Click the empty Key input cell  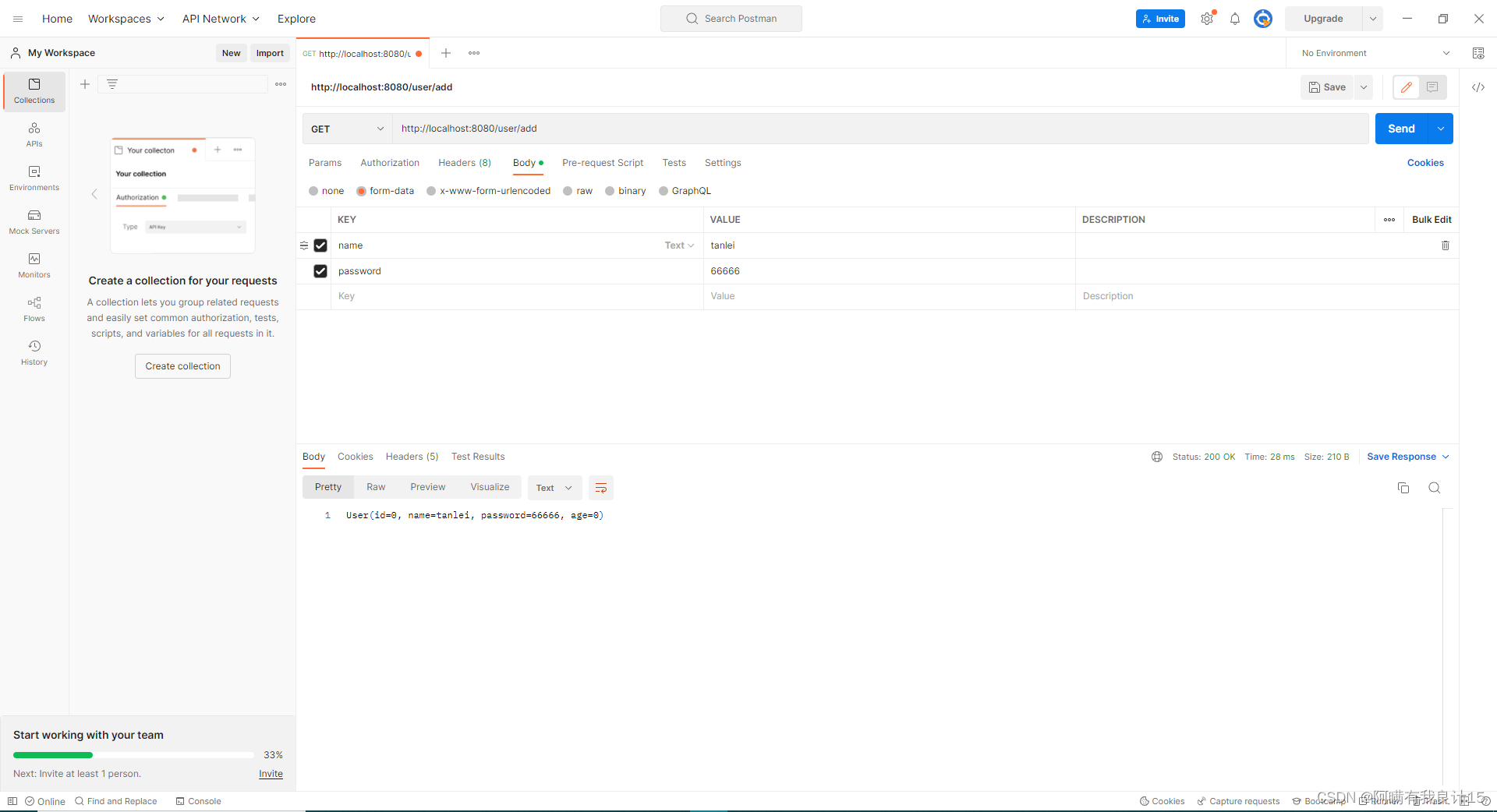pyautogui.click(x=517, y=296)
